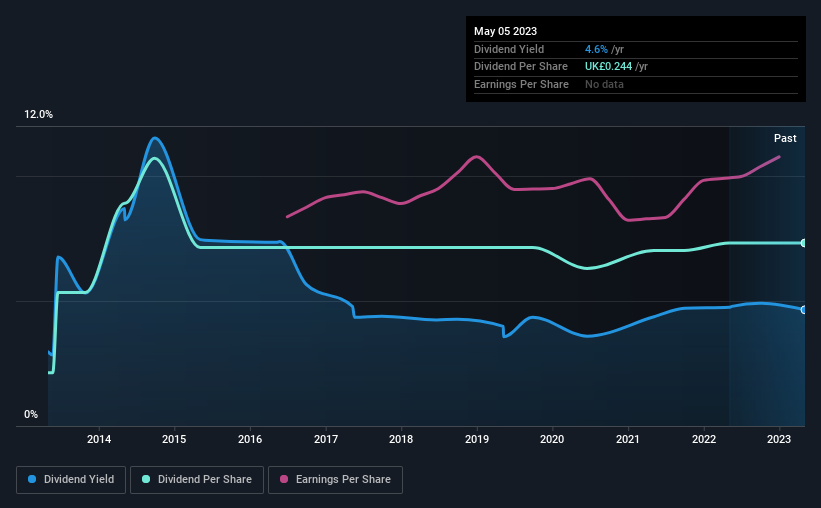Click the teal end marker of the Dividend Per Share line
Viewport: 821px width, 508px height.
(804, 243)
